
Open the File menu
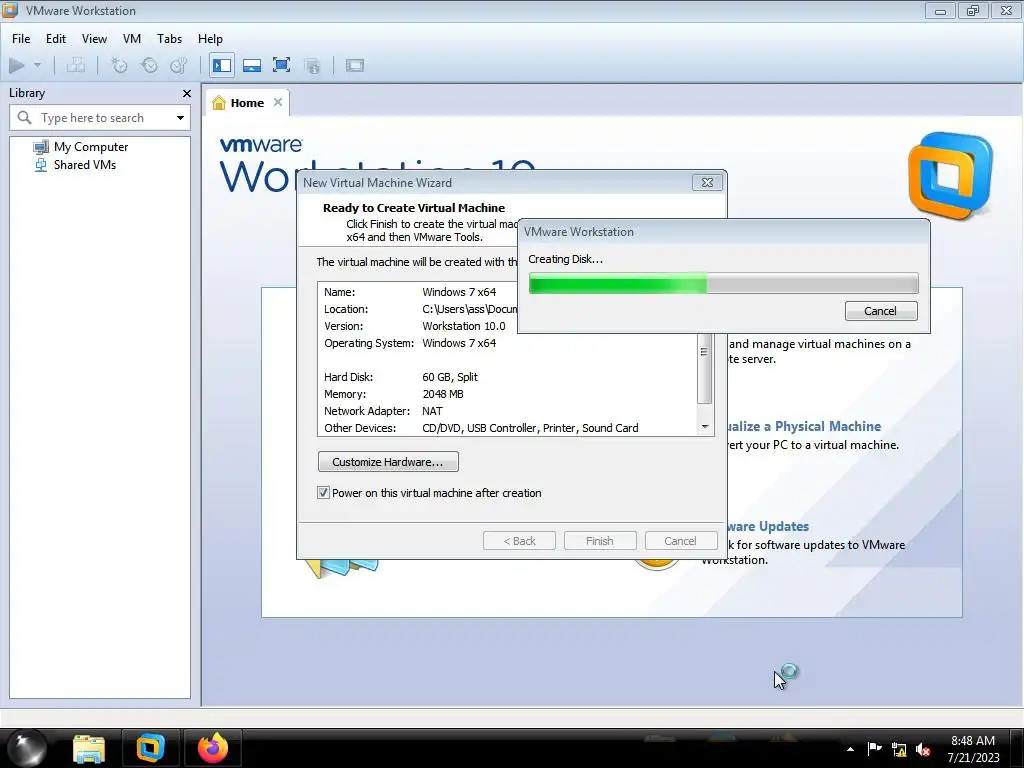coord(21,39)
